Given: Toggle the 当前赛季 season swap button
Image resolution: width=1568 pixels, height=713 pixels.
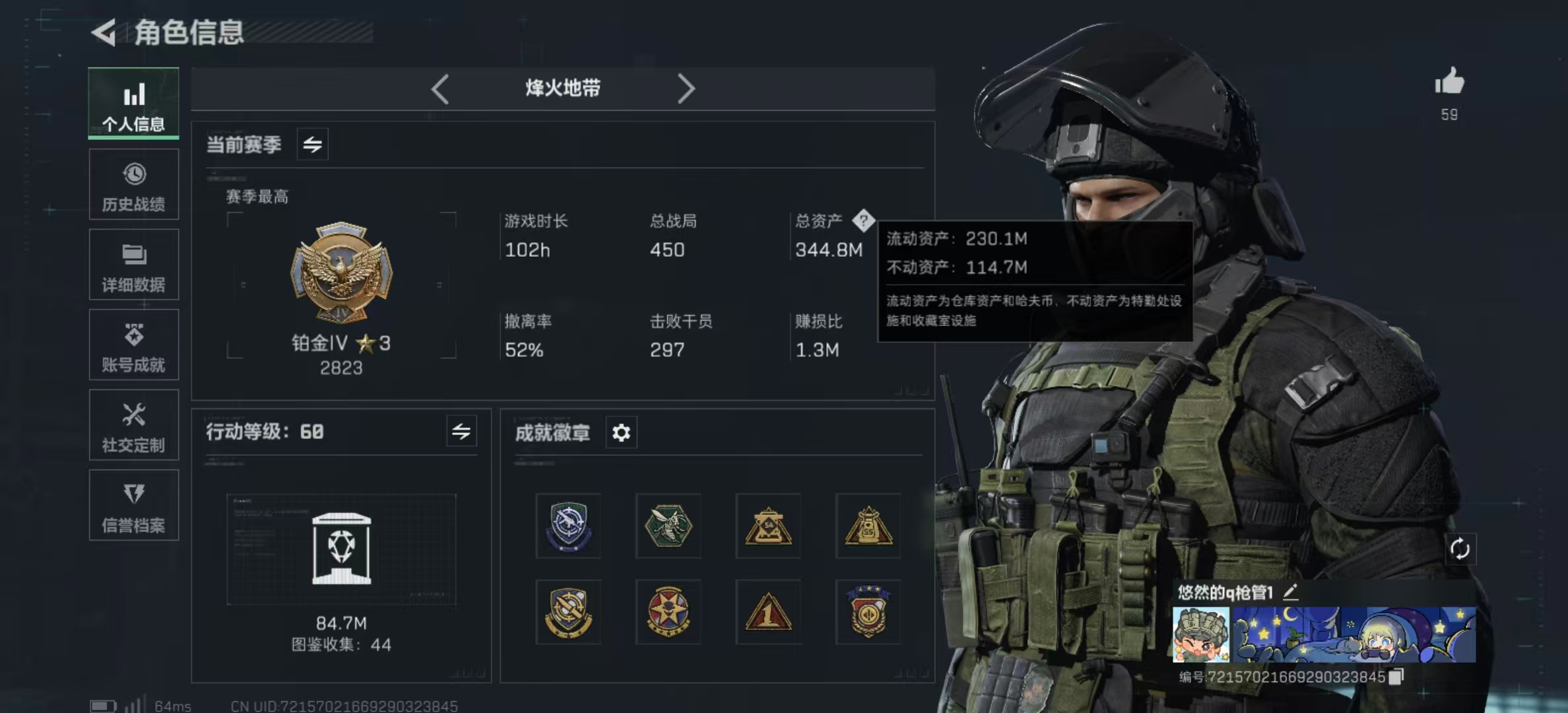Looking at the screenshot, I should (312, 144).
